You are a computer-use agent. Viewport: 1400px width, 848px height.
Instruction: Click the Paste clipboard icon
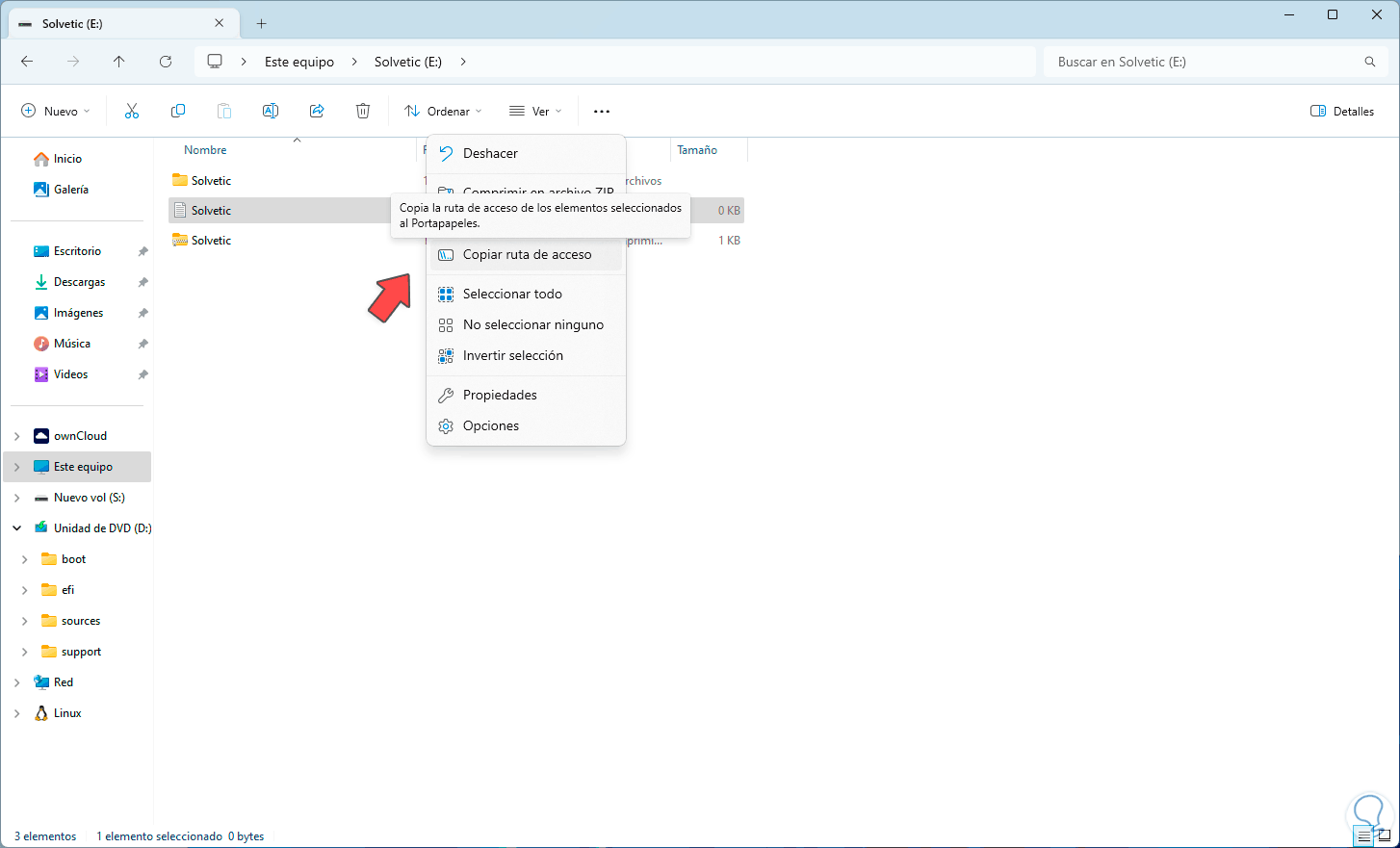[224, 112]
